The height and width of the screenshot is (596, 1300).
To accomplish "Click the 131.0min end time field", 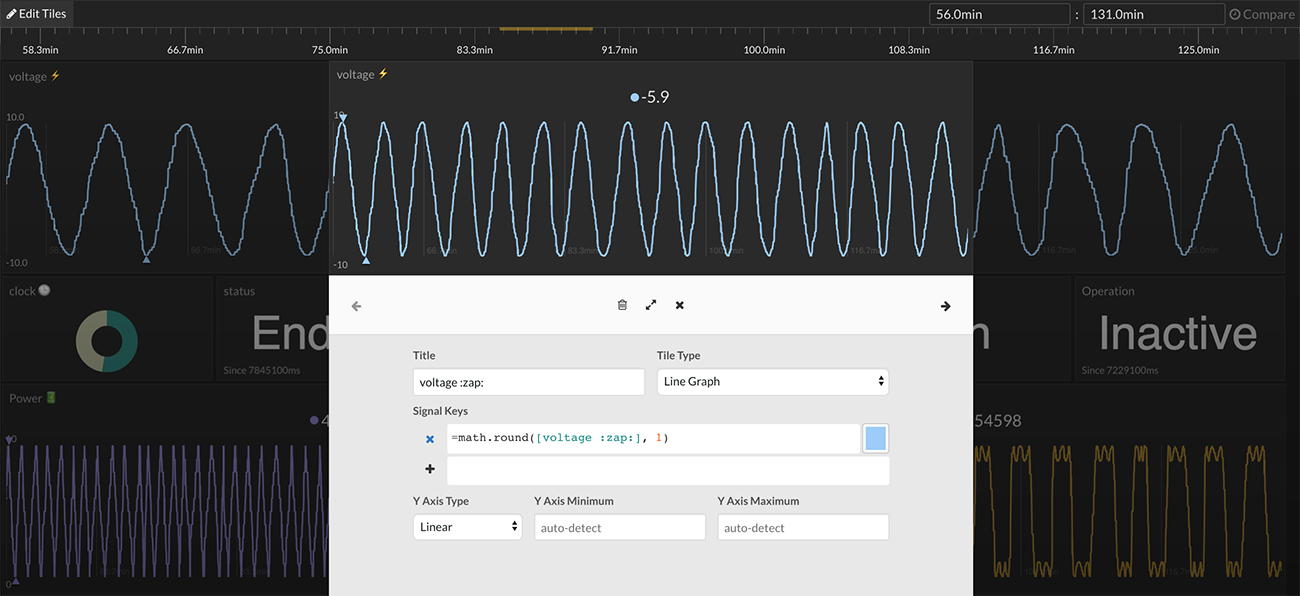I will tap(1153, 14).
